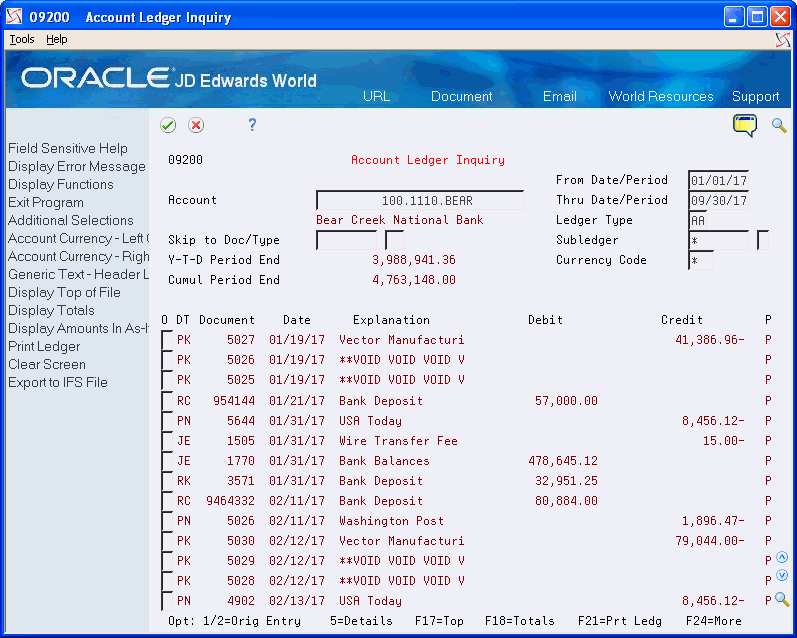797x638 pixels.
Task: Select Display Error Message
Action: (x=77, y=167)
